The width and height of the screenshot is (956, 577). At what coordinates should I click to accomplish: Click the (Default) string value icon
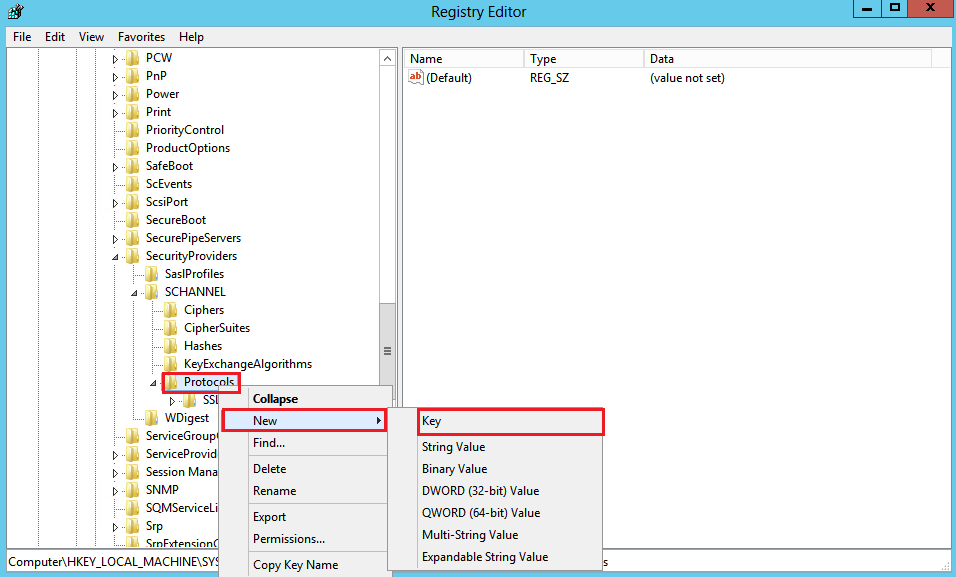click(417, 78)
